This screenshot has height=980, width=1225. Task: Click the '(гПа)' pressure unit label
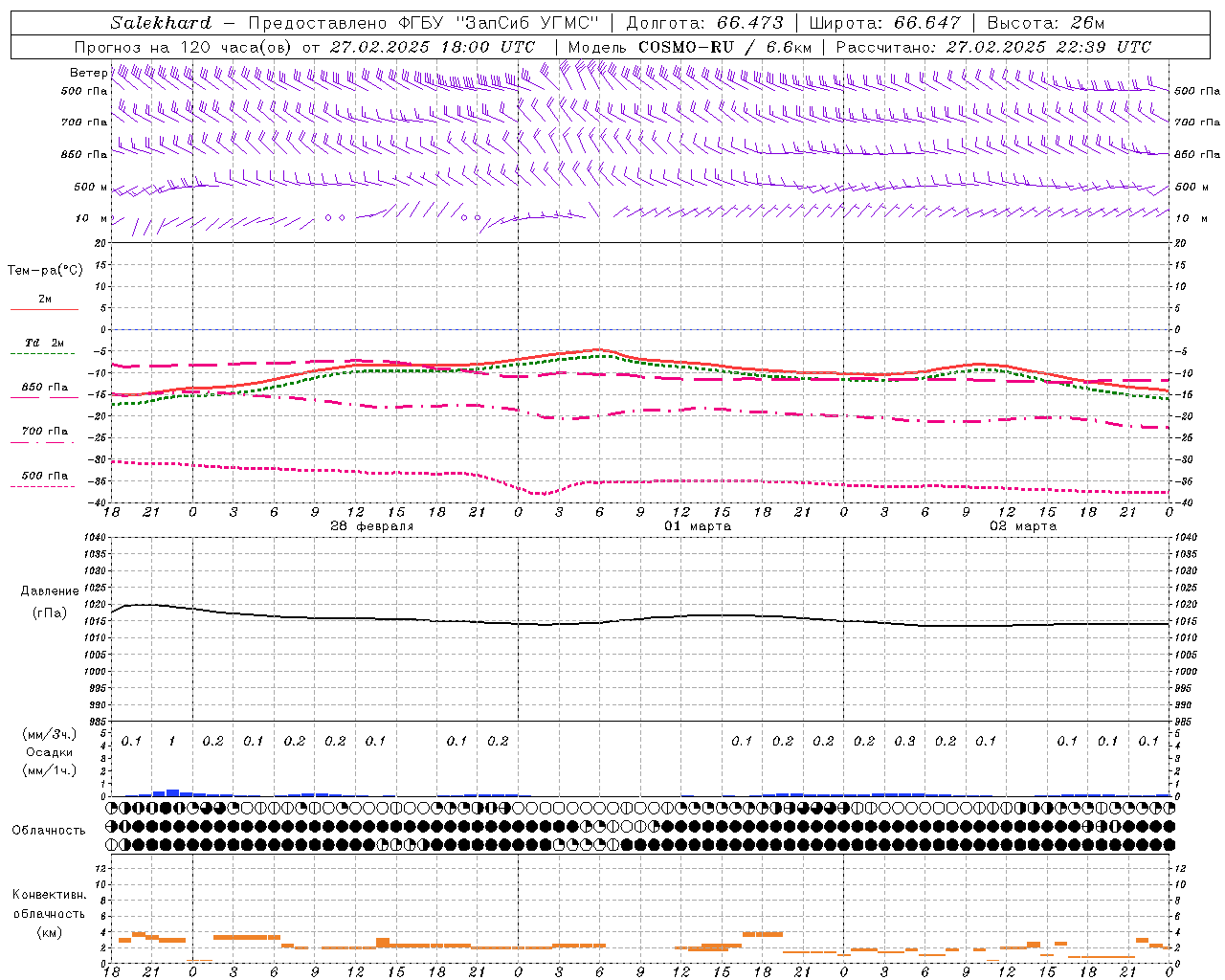coord(50,612)
